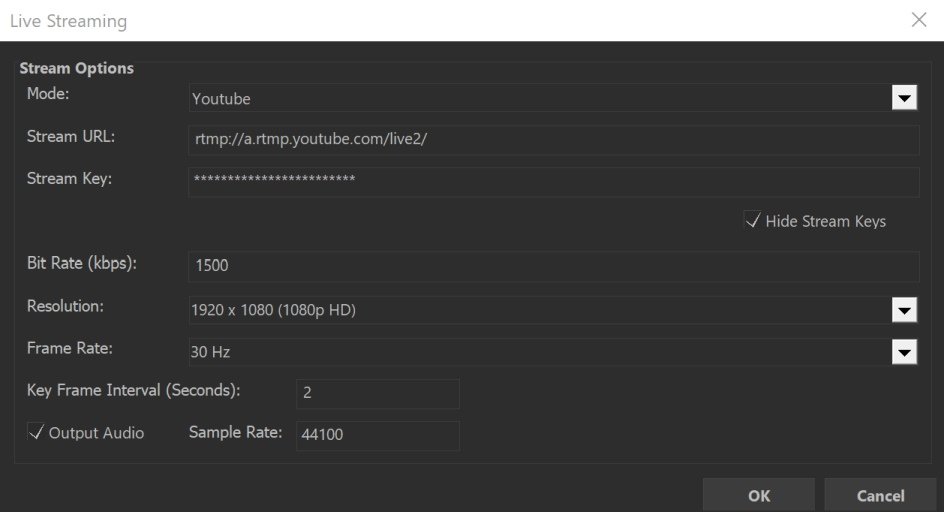The width and height of the screenshot is (944, 512).
Task: Click the Bit Rate value field
Action: coord(553,266)
